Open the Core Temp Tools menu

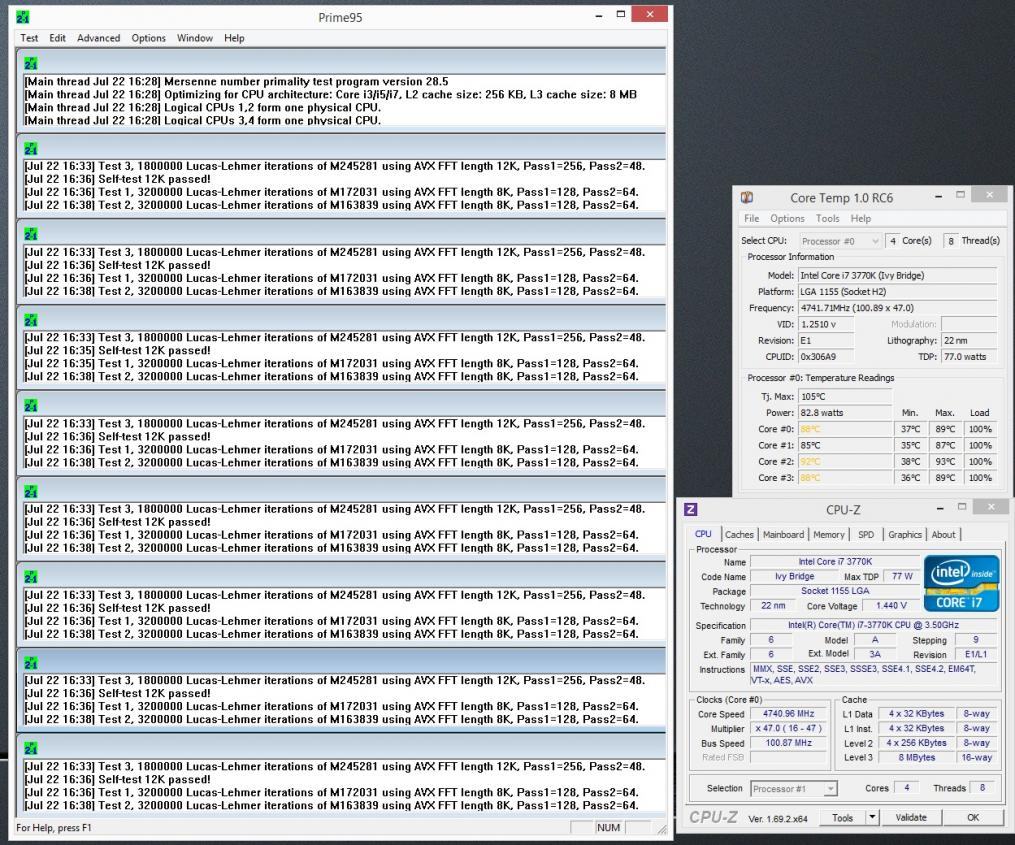point(827,218)
